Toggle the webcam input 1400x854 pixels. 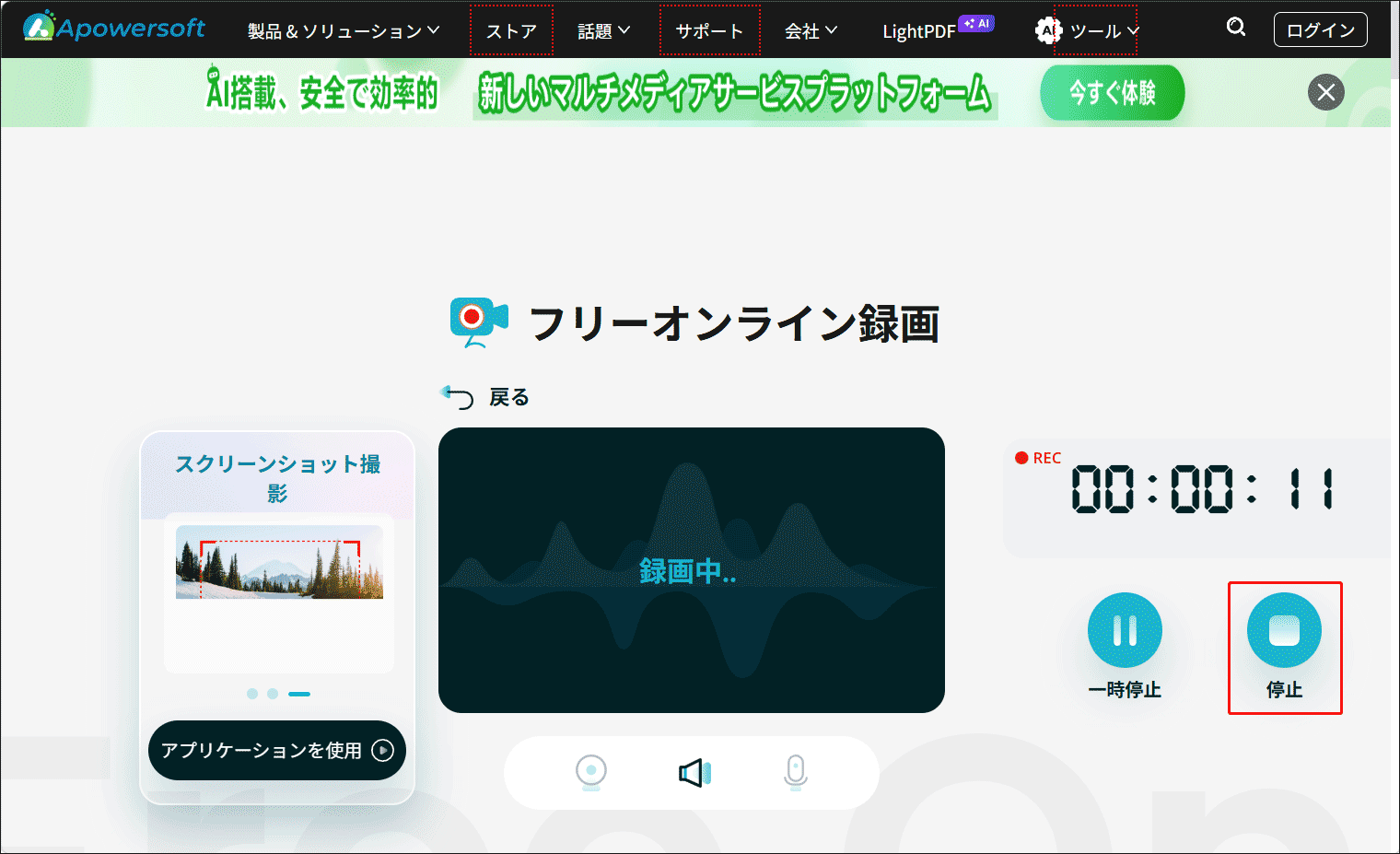point(591,772)
